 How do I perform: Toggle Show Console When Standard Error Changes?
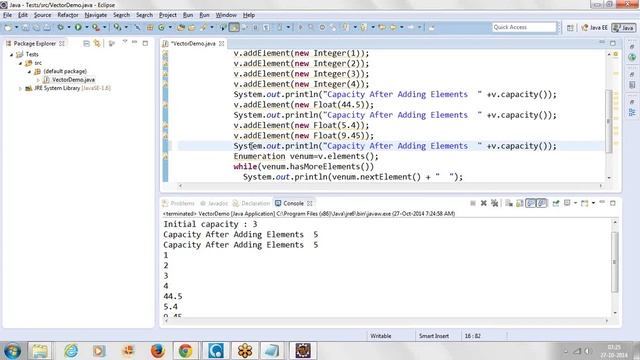tap(542, 203)
